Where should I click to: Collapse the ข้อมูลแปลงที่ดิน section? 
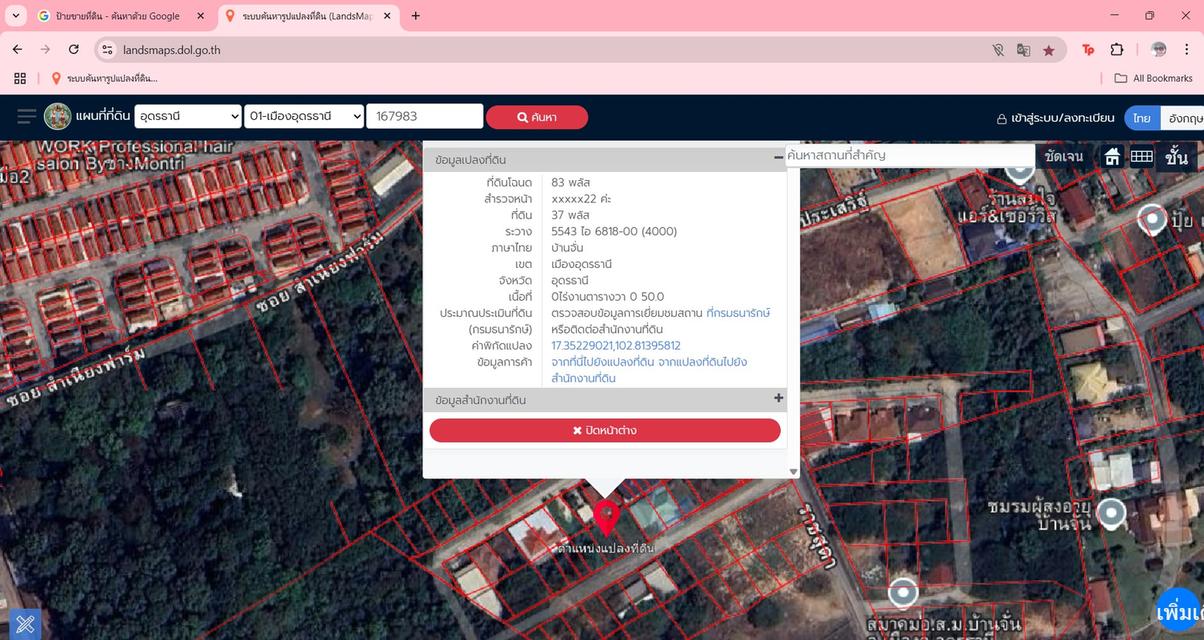(x=779, y=158)
